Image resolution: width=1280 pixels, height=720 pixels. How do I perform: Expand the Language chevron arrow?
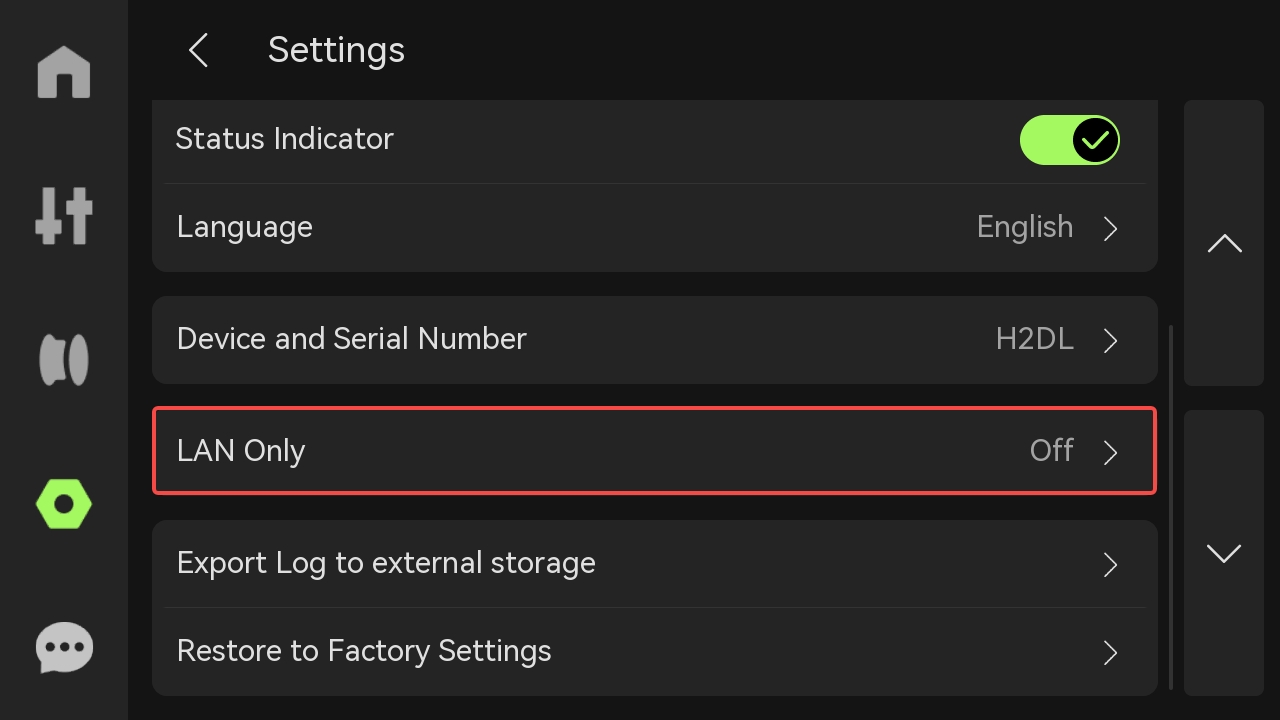(x=1110, y=228)
